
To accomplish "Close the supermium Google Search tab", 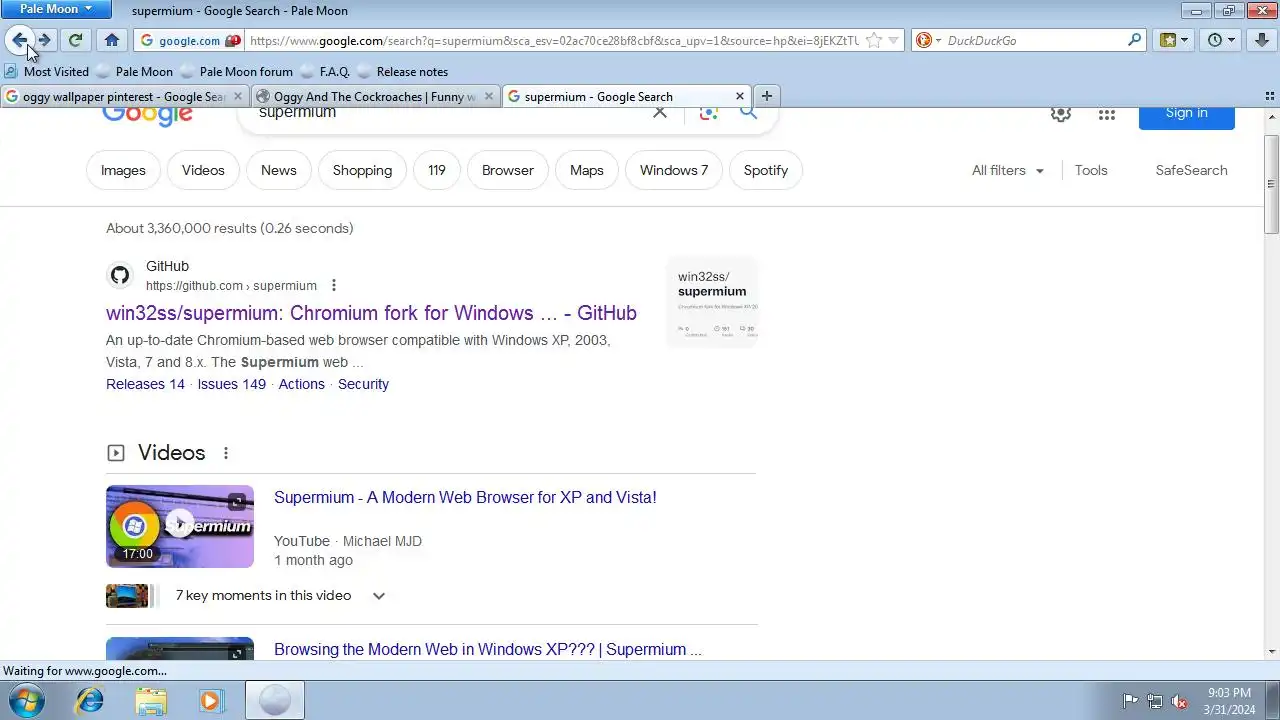I will (x=740, y=97).
